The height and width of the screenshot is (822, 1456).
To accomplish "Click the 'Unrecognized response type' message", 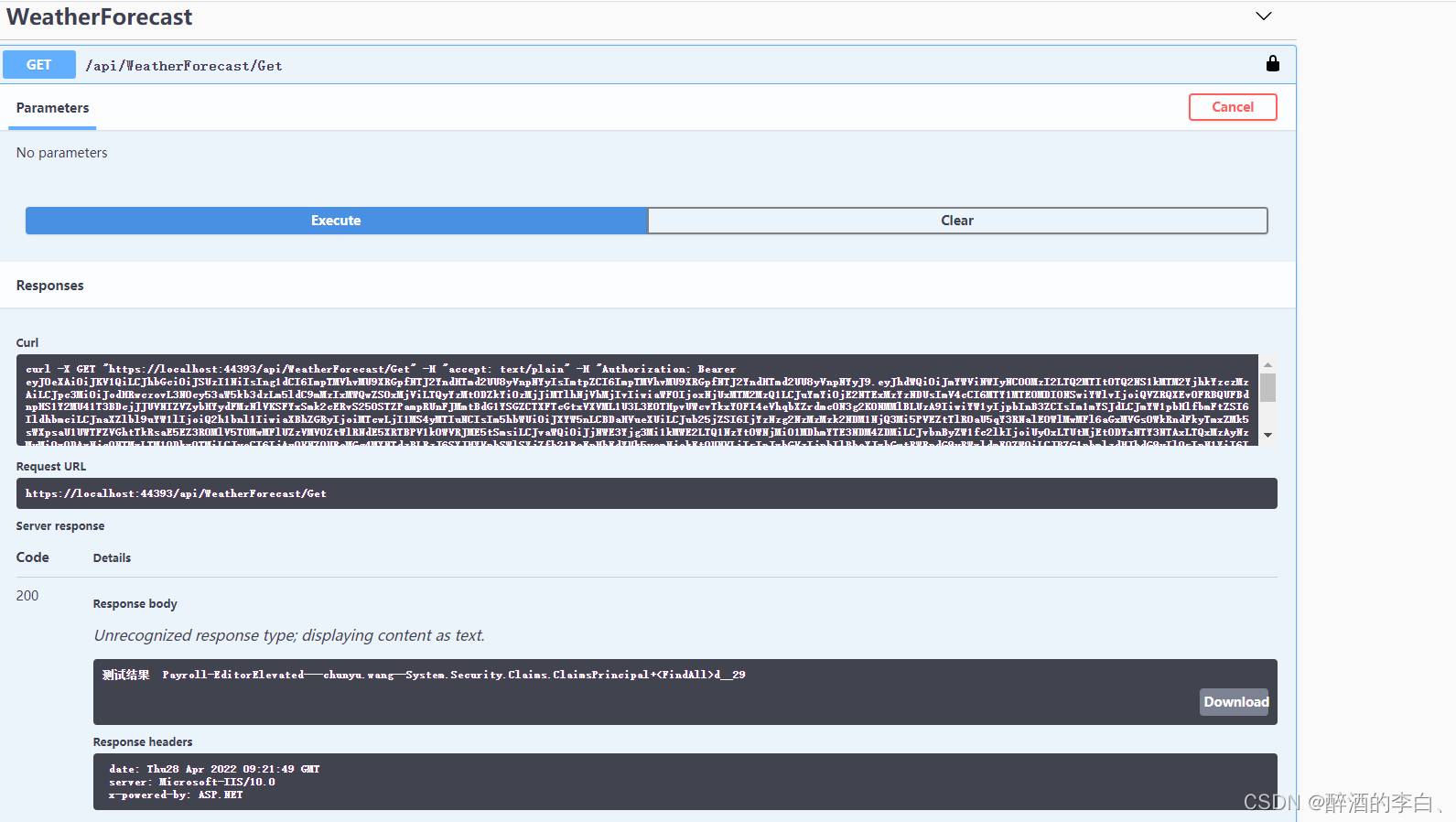I will click(289, 635).
